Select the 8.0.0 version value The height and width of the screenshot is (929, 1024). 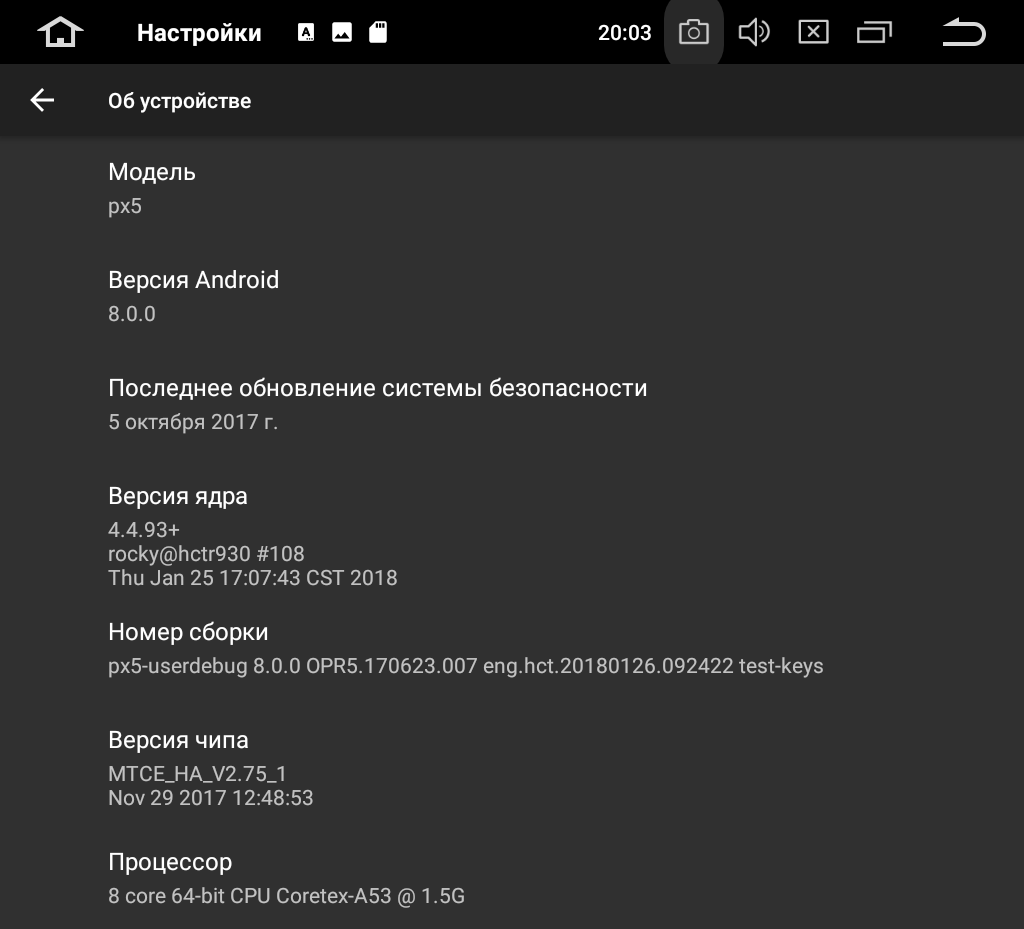pos(132,314)
